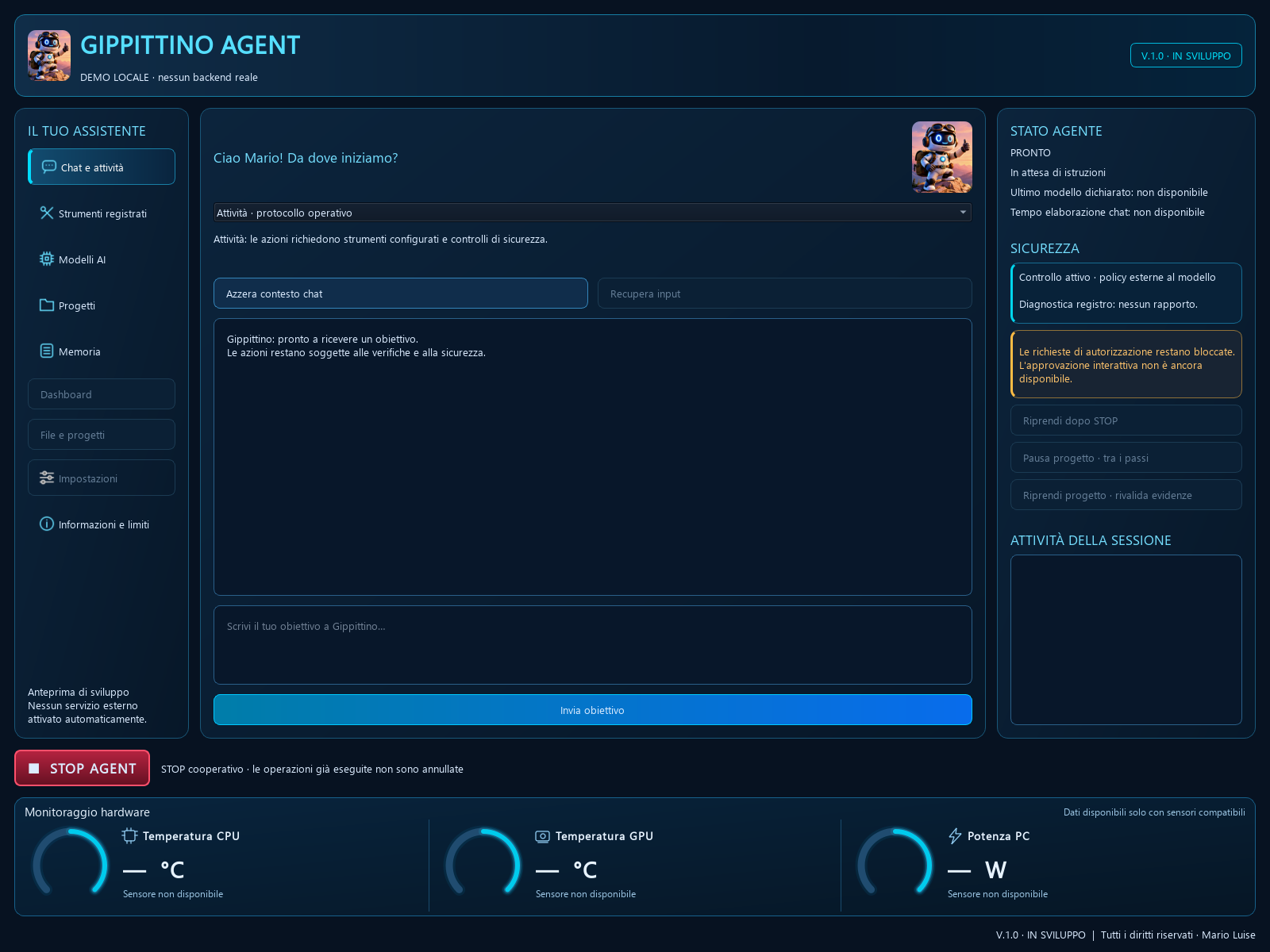Click the chat conversation output area
Image resolution: width=1270 pixels, height=952 pixels.
[x=593, y=457]
